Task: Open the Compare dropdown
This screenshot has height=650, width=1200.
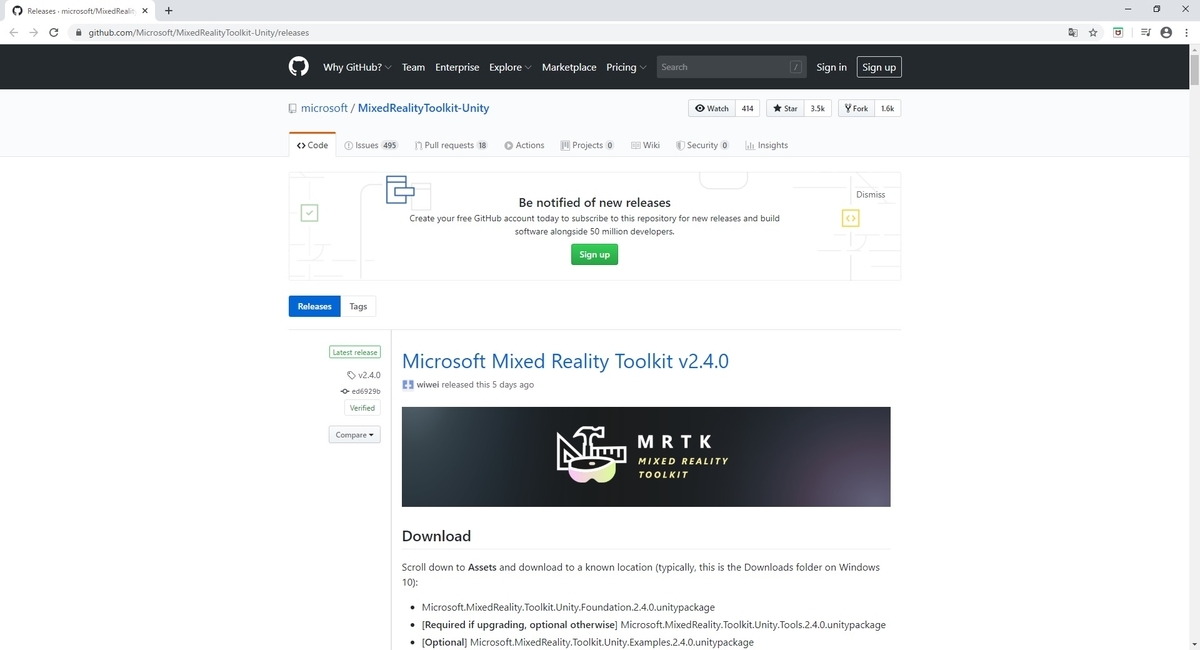Action: pyautogui.click(x=354, y=434)
